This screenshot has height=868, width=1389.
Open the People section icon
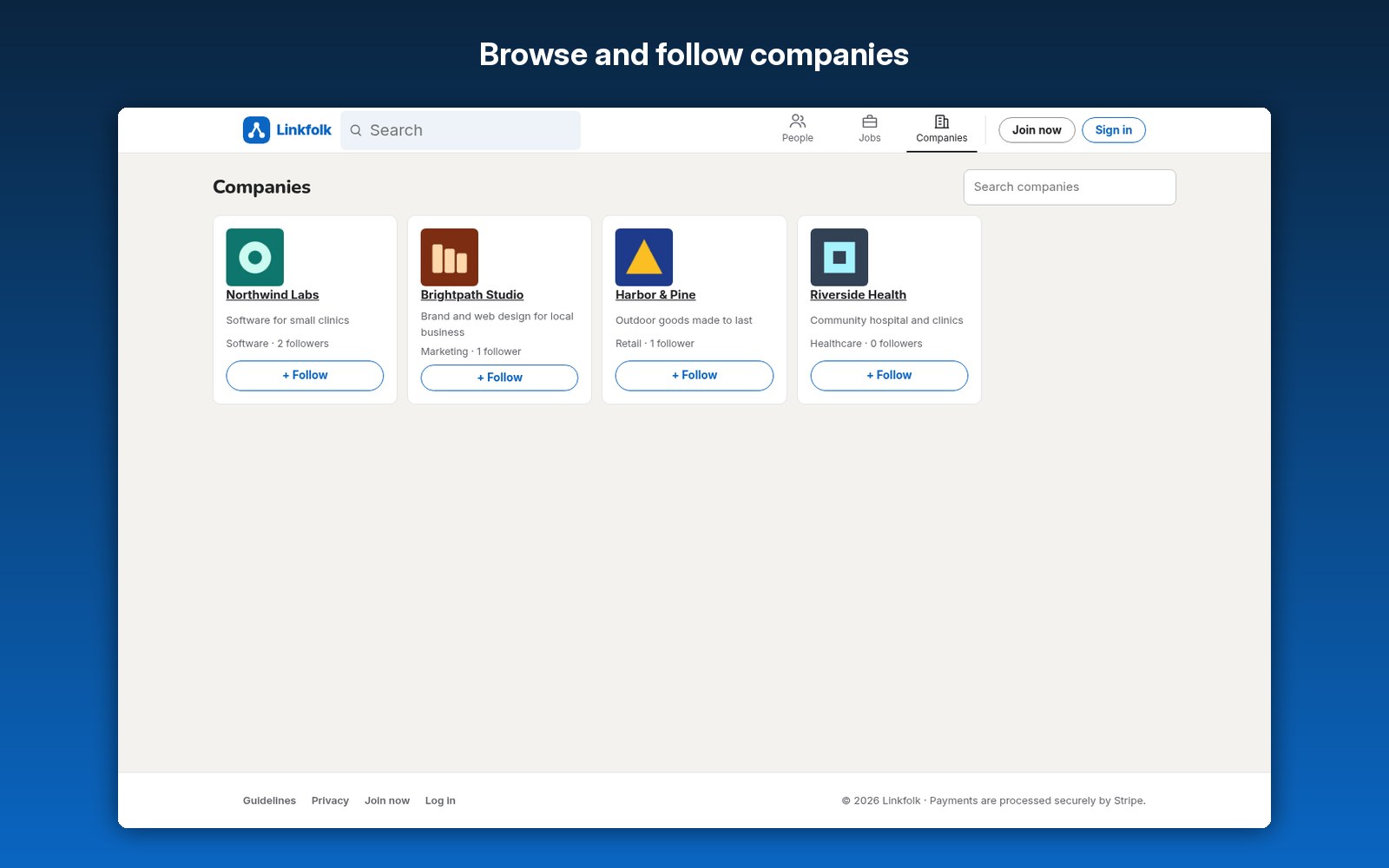click(798, 122)
